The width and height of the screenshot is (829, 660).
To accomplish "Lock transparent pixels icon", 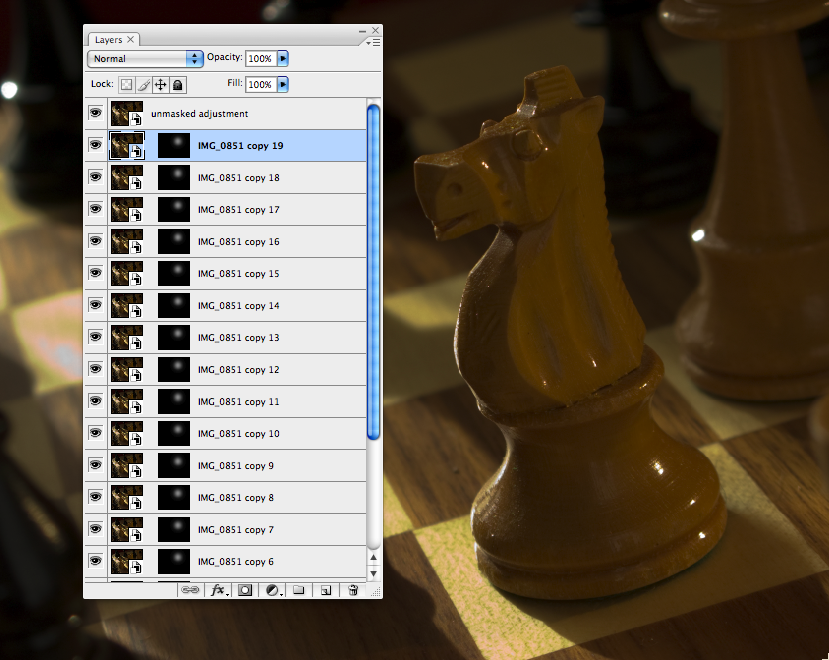I will [x=126, y=85].
